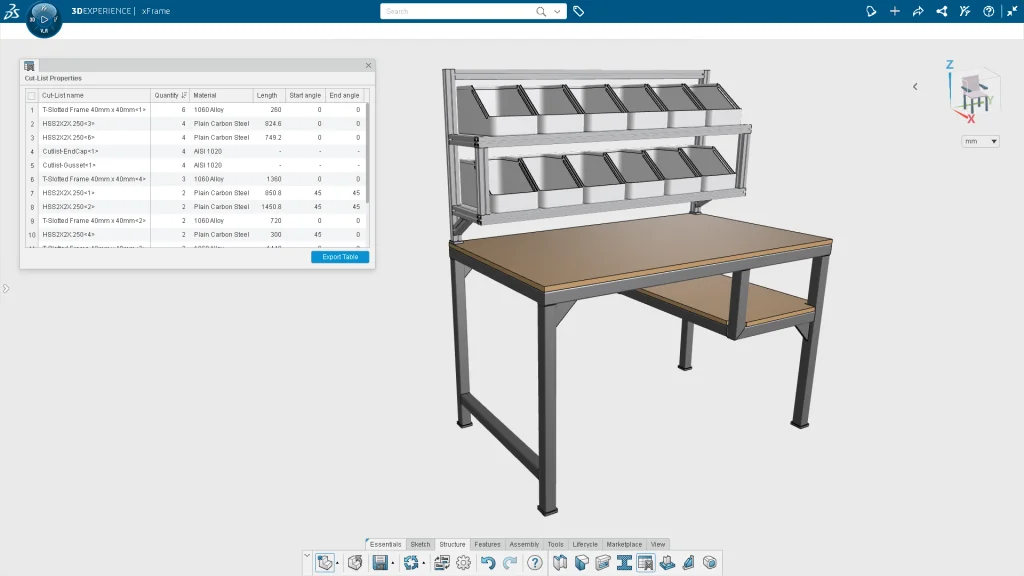Viewport: 1024px width, 576px height.
Task: Expand the left side panel arrow
Action: click(x=6, y=289)
